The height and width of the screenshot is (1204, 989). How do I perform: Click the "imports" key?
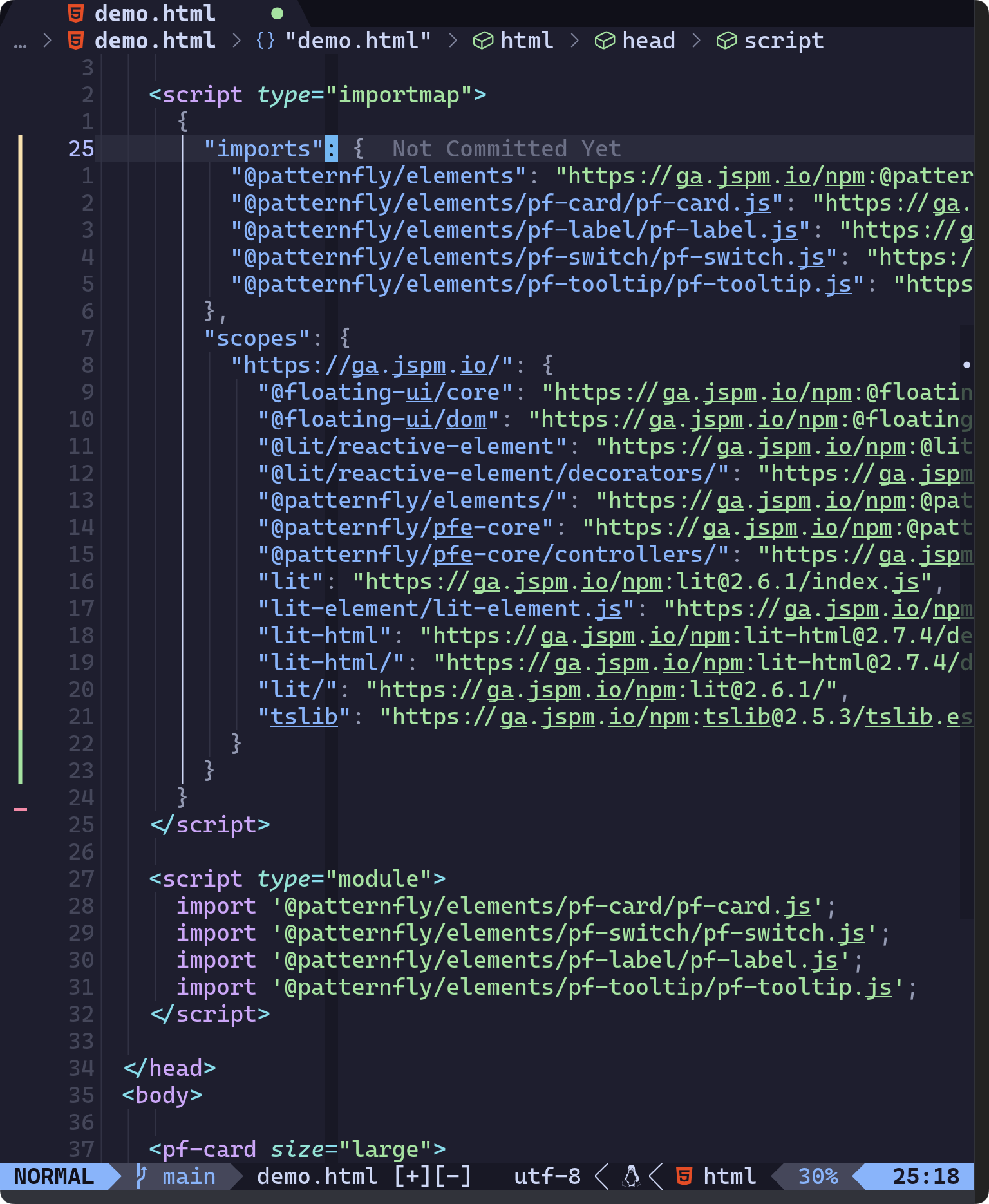click(x=263, y=149)
